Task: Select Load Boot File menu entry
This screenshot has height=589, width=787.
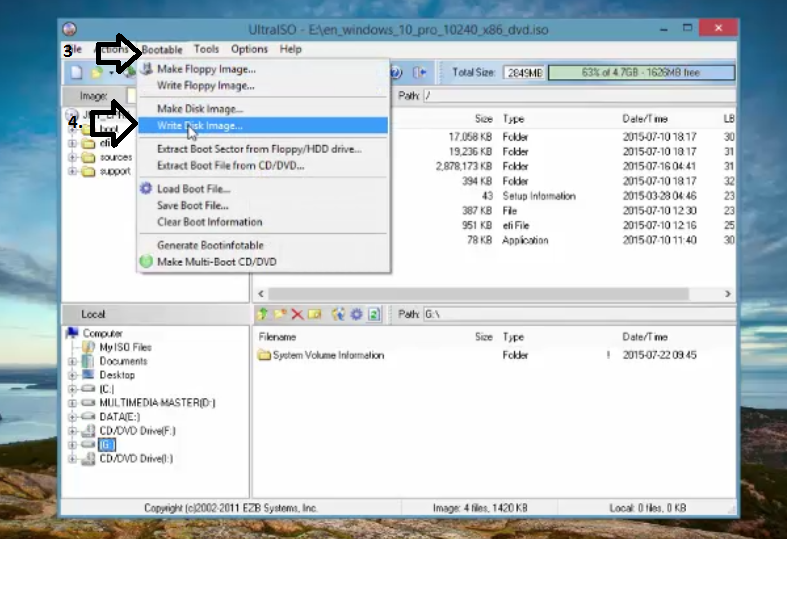Action: (263, 189)
